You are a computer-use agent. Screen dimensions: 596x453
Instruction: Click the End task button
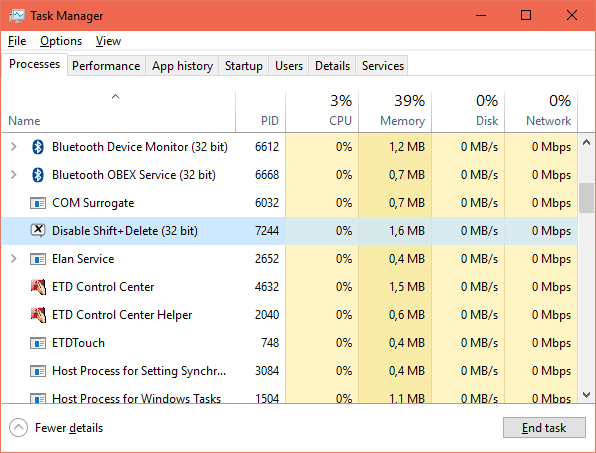[x=544, y=428]
